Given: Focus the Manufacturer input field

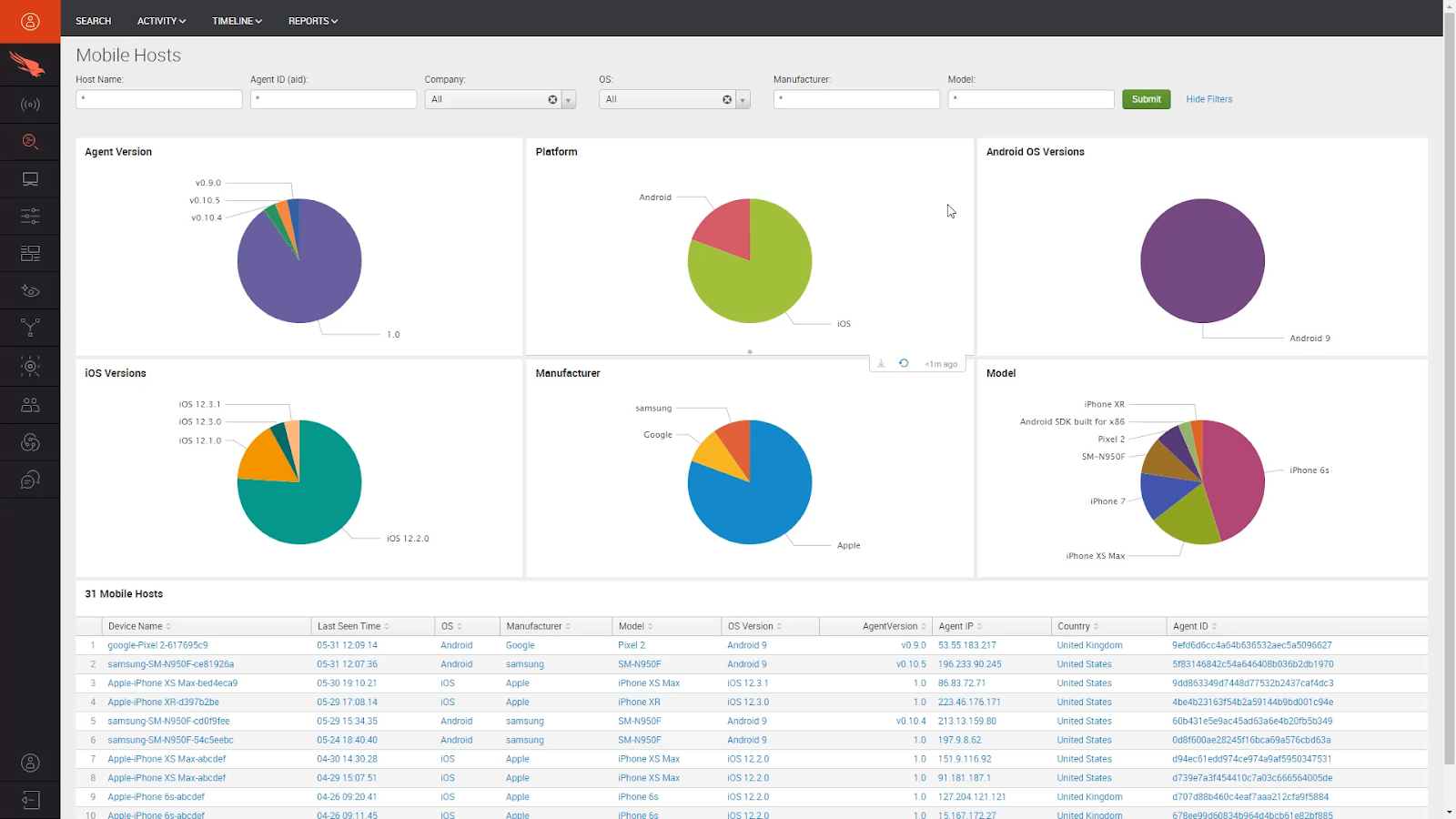Looking at the screenshot, I should [x=856, y=99].
